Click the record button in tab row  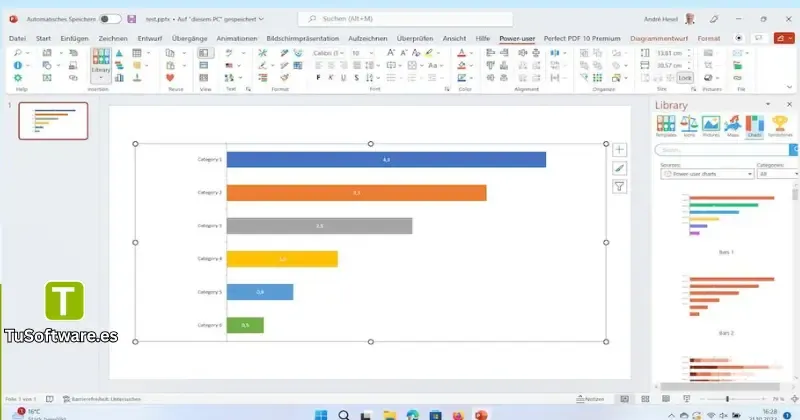[738, 38]
